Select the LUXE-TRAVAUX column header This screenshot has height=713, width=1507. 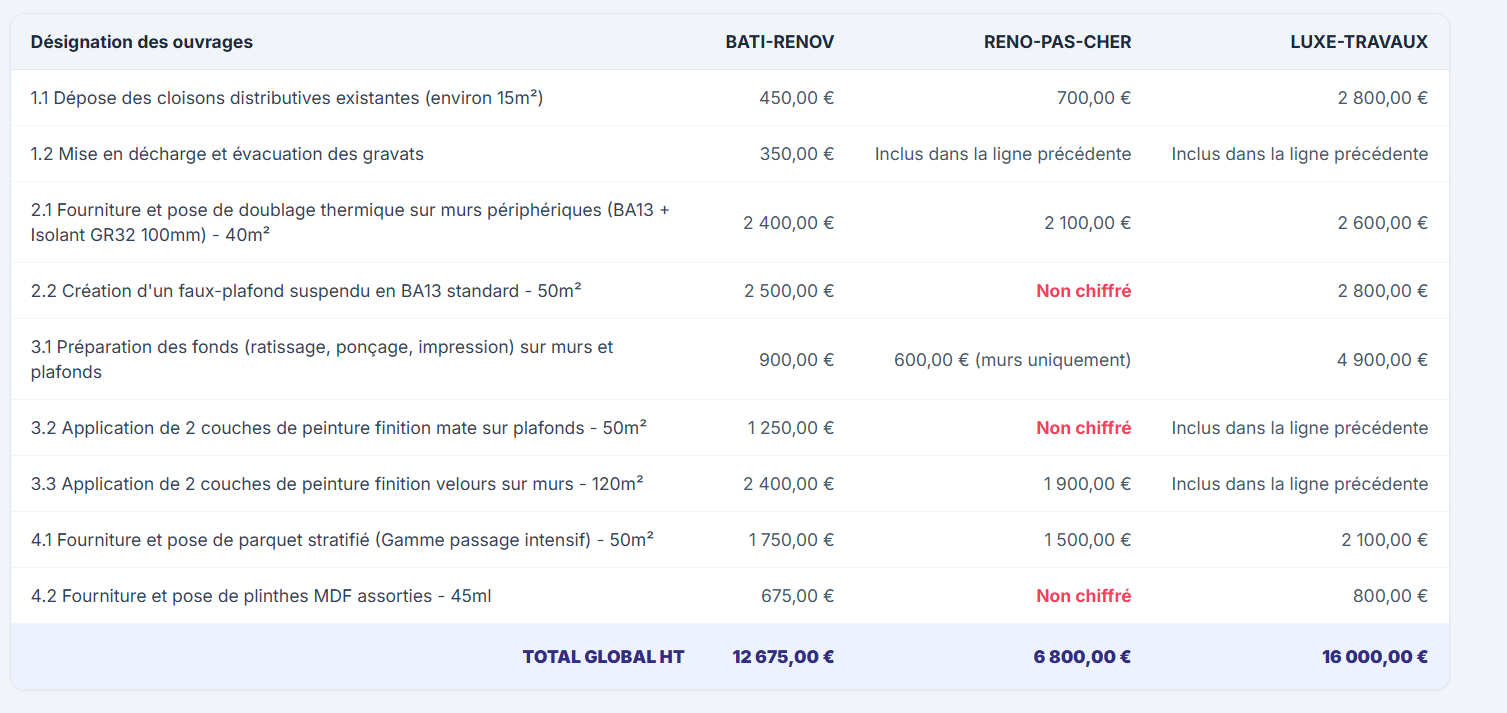[x=1358, y=42]
